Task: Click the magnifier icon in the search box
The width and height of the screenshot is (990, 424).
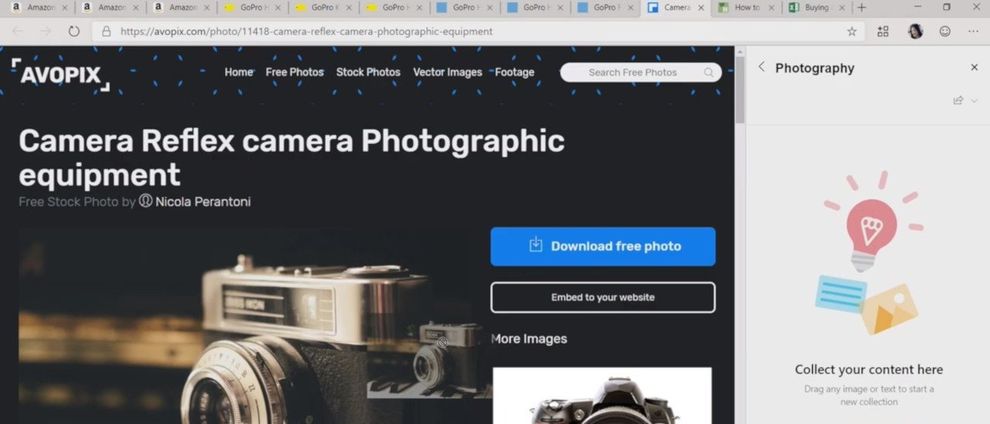Action: click(x=709, y=72)
